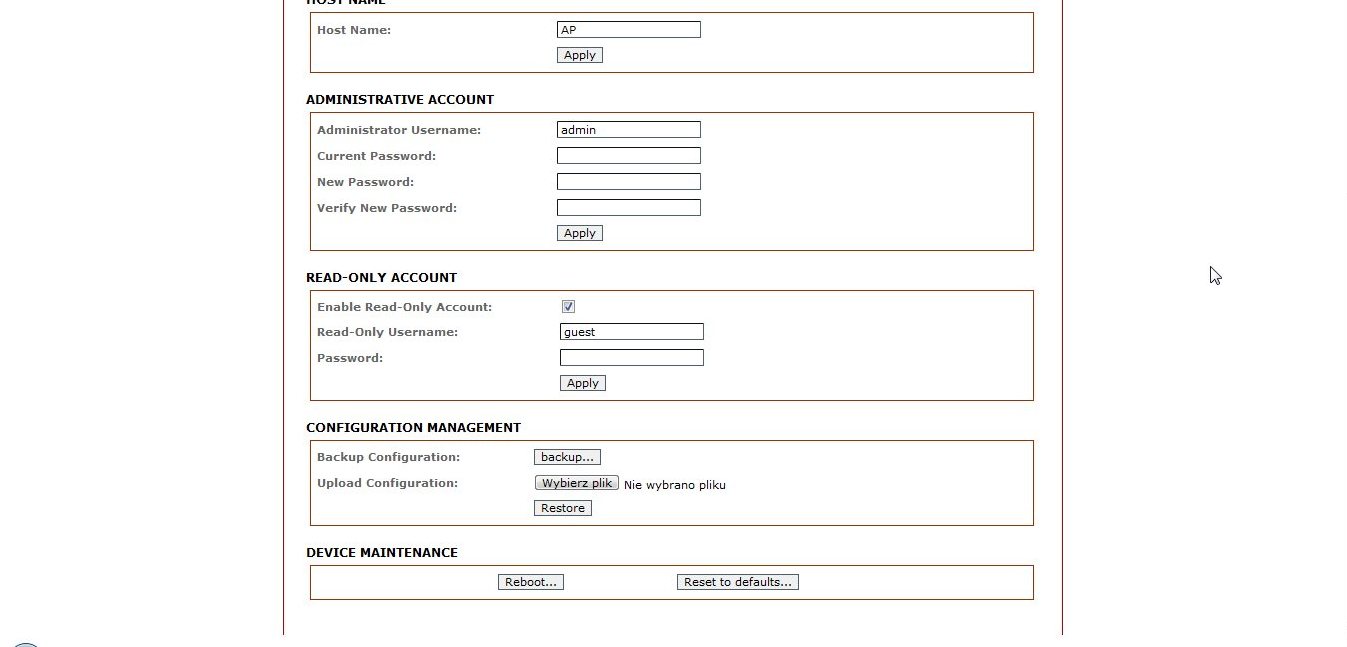Click the 'Host Name:' label

coord(354,30)
